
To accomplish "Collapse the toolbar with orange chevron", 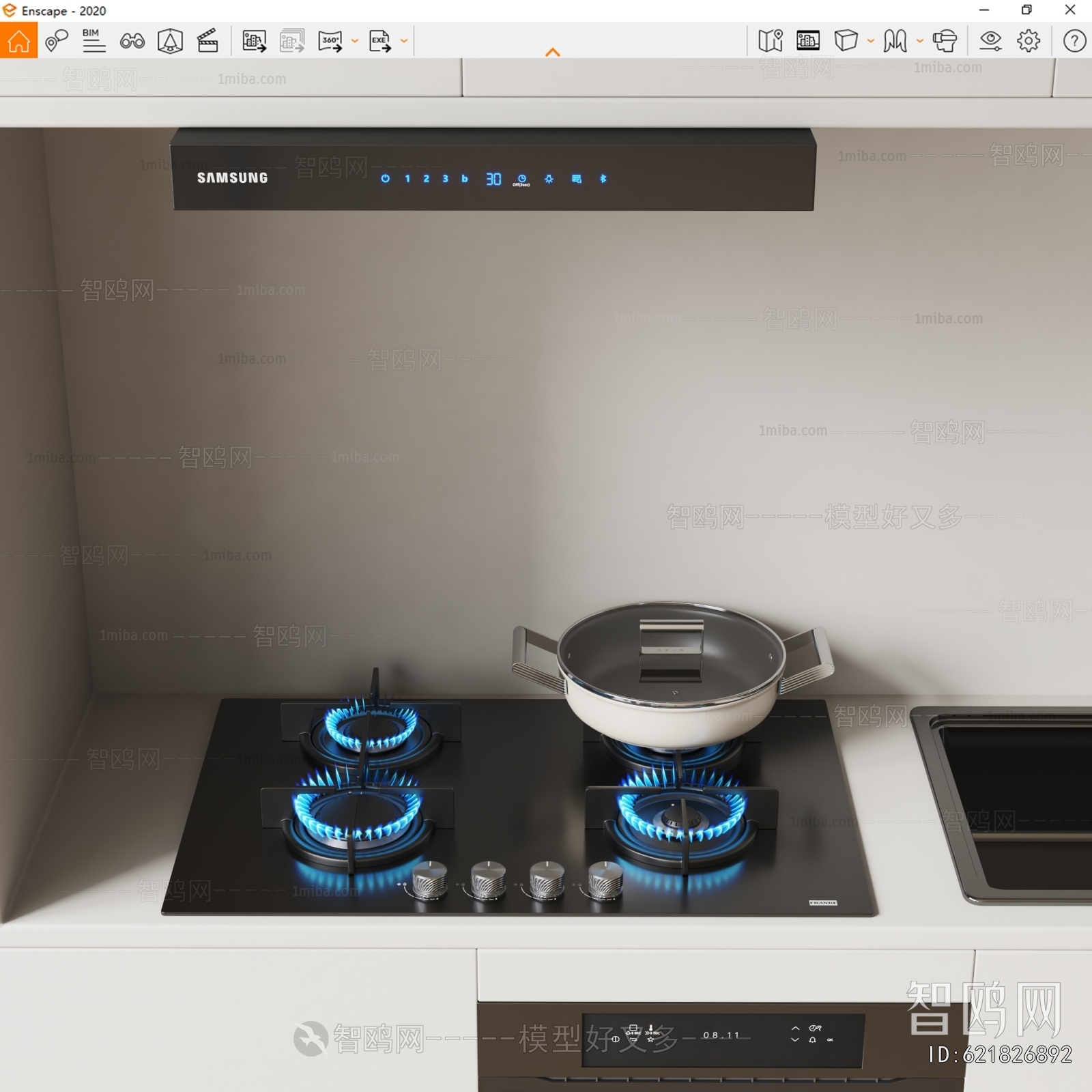I will click(x=553, y=53).
